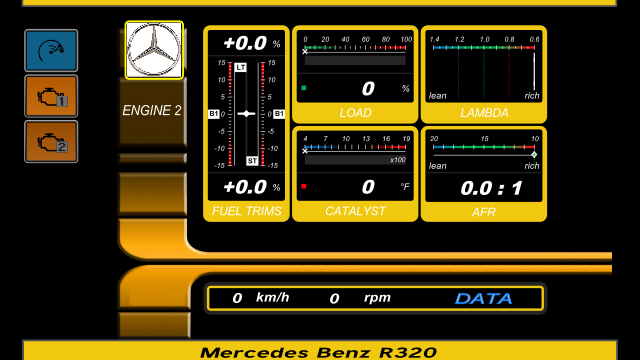Click the Mercedes Benz R320 title bar

320,351
